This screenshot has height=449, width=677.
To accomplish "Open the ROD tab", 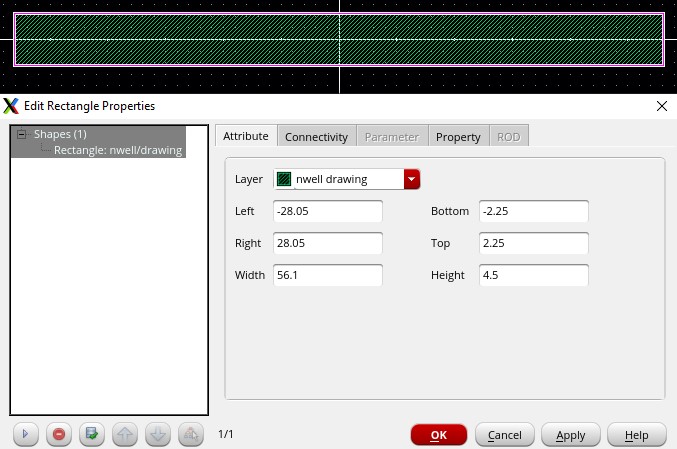I will (509, 137).
